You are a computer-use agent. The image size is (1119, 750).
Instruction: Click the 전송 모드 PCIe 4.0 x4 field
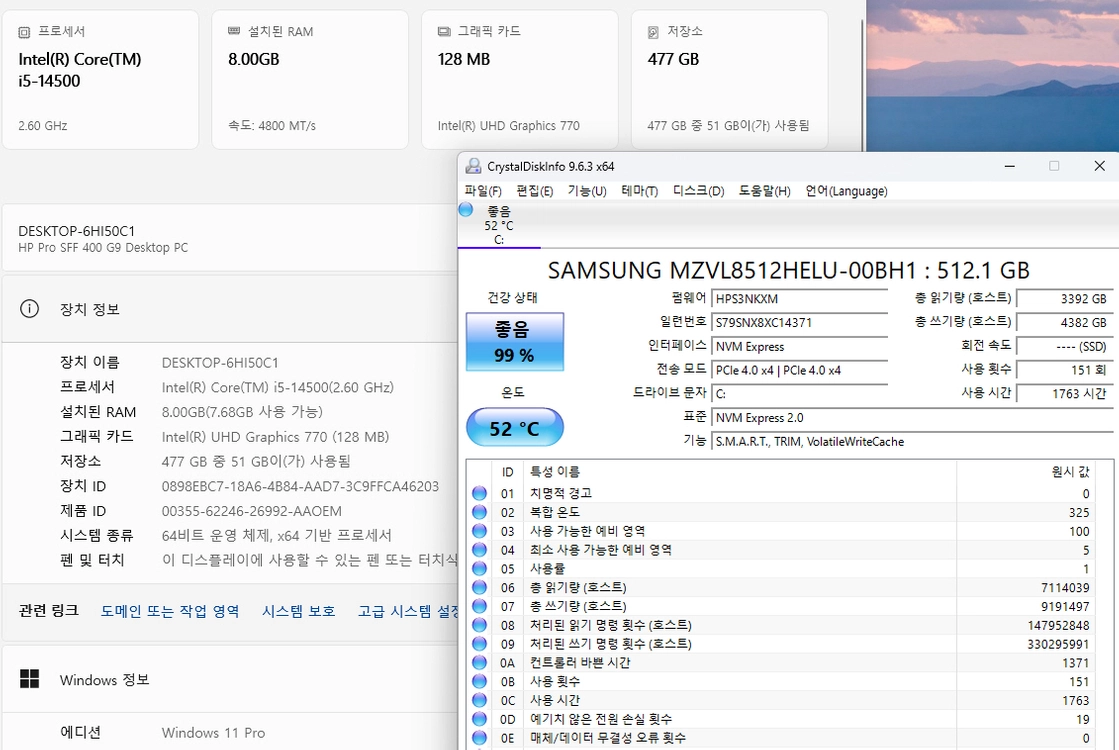click(x=799, y=370)
